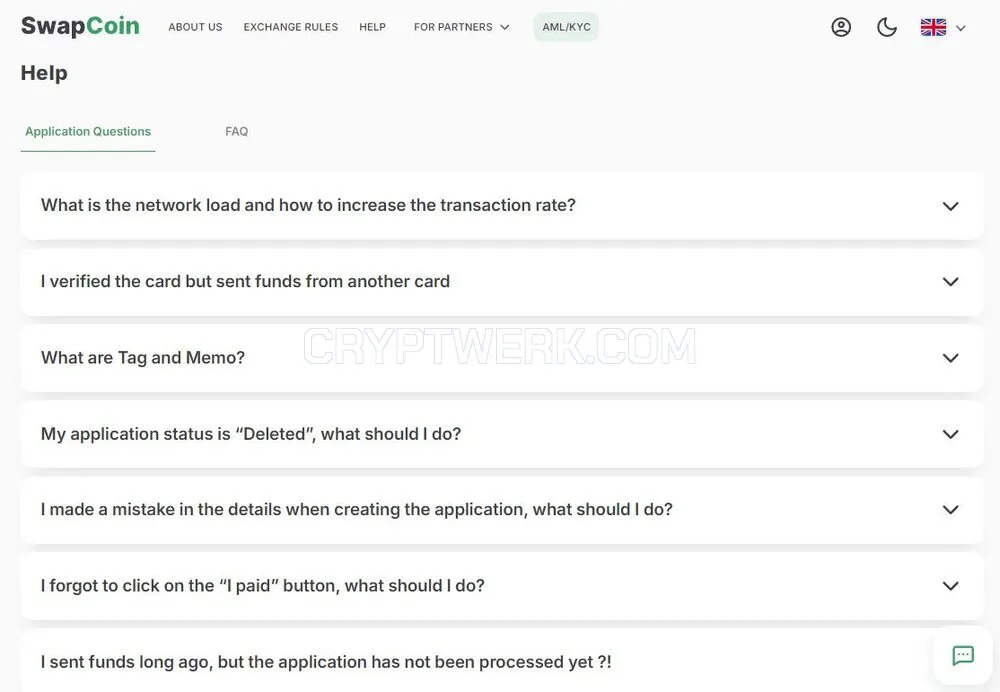Switch to the FAQ tab
This screenshot has width=1000, height=692.
click(x=237, y=131)
